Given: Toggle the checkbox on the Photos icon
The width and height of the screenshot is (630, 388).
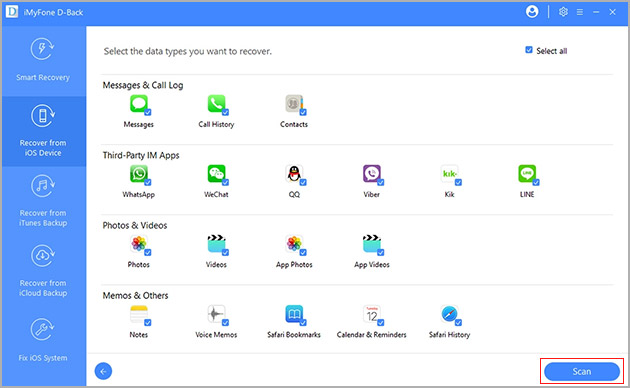Looking at the screenshot, I should pyautogui.click(x=147, y=253).
